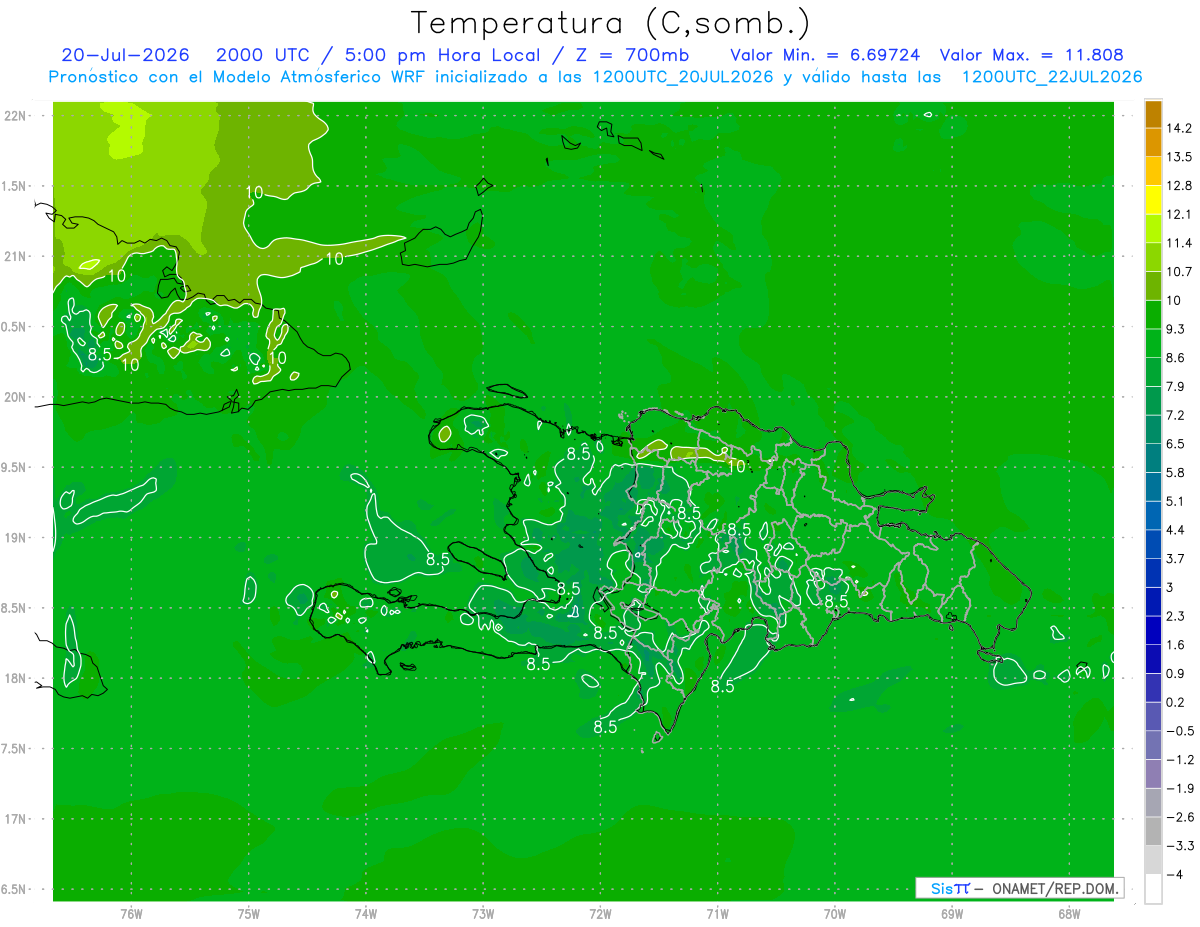Select the dark blue legend swatch between 0.9 and 1.6

coord(1153,660)
